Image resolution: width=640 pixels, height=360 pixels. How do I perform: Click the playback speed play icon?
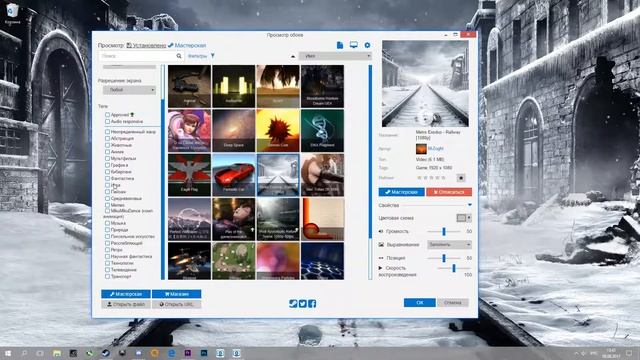tap(380, 268)
